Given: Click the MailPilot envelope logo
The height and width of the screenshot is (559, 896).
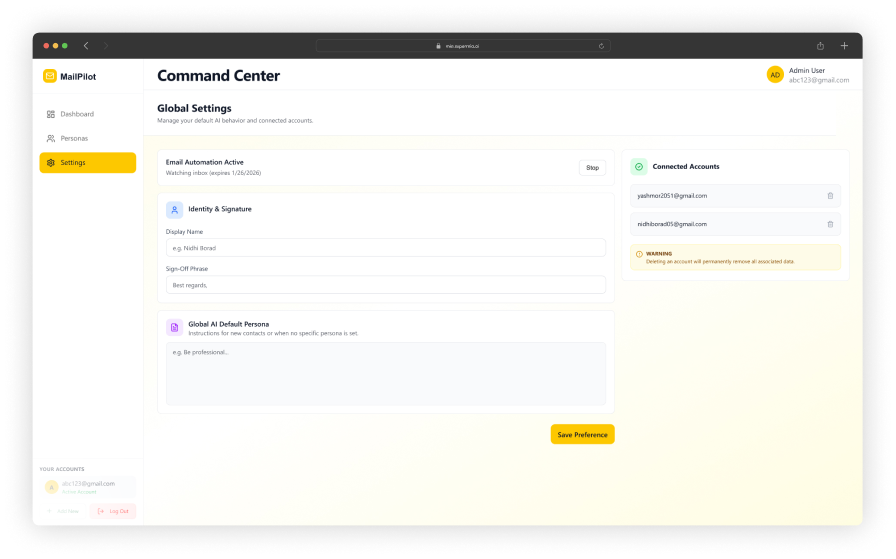Looking at the screenshot, I should pos(50,76).
